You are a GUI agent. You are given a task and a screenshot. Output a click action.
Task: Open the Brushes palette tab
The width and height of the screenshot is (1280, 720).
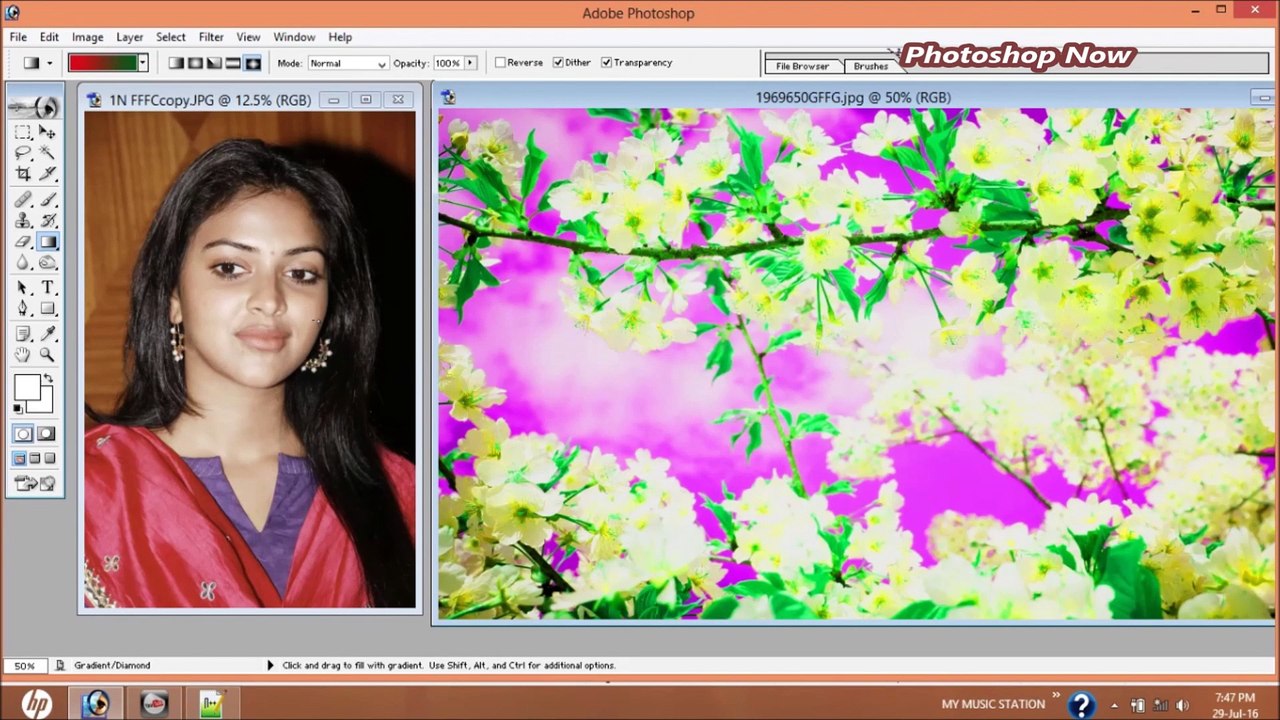(870, 66)
